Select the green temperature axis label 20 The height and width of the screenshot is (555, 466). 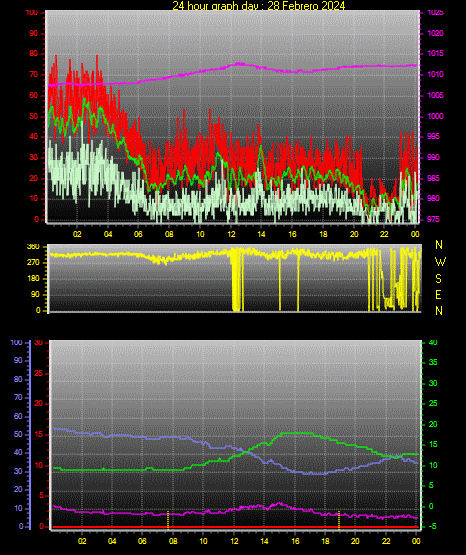(x=433, y=424)
